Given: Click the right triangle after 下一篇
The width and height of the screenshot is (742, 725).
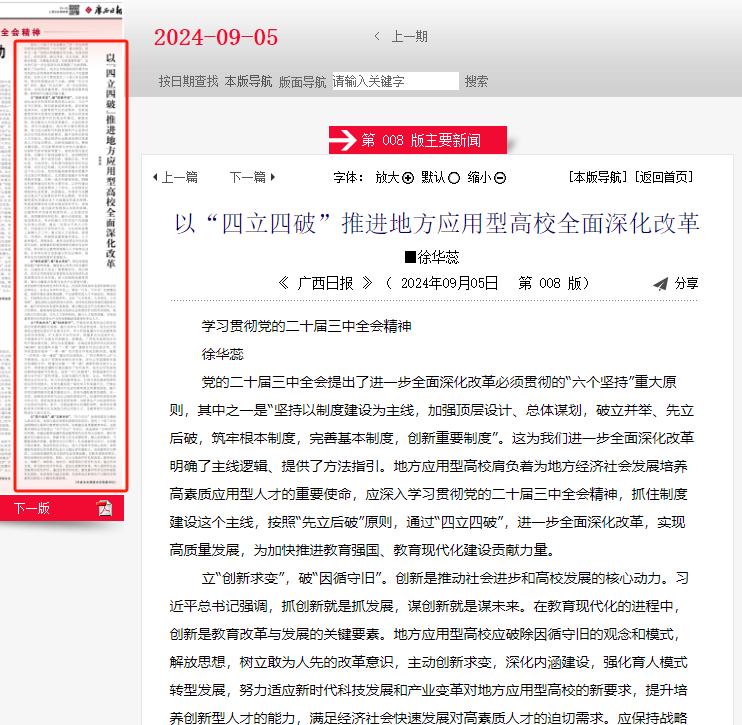Looking at the screenshot, I should point(273,178).
